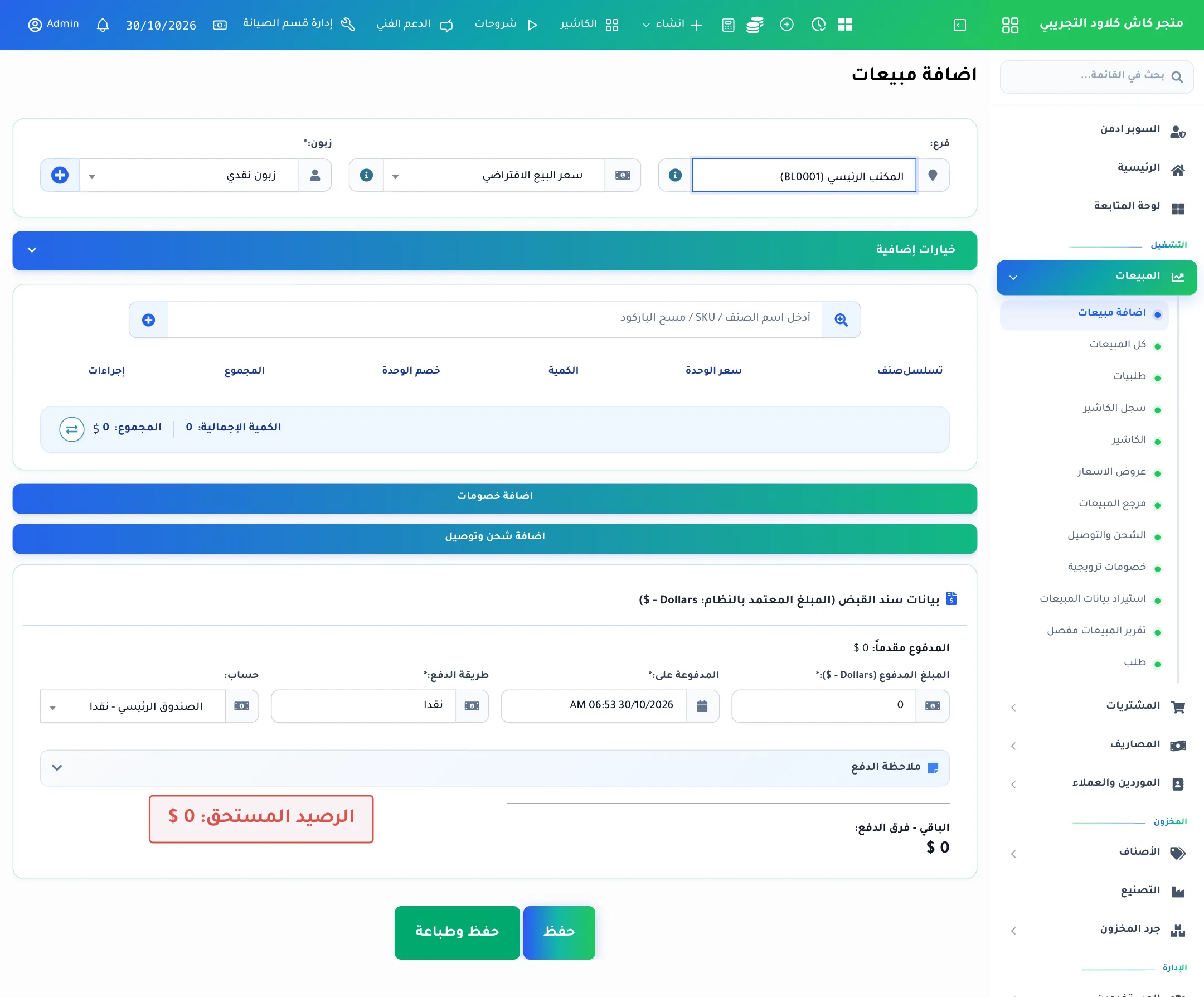The width and height of the screenshot is (1204, 997).
Task: Click the add new product plus icon
Action: pos(148,320)
